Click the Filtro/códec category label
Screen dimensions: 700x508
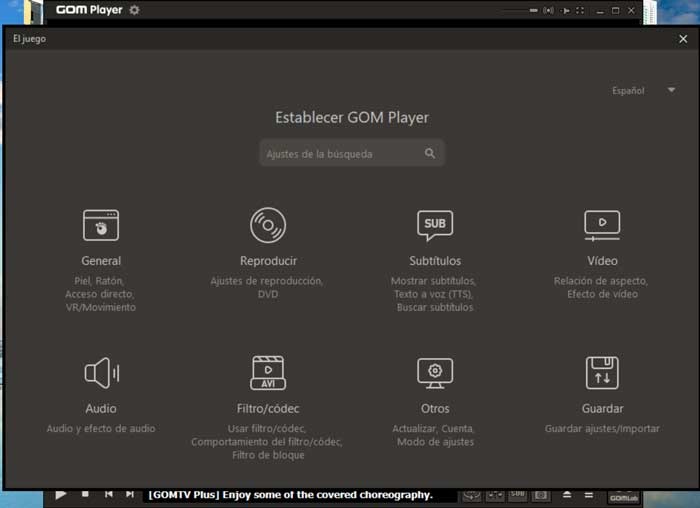tap(268, 408)
